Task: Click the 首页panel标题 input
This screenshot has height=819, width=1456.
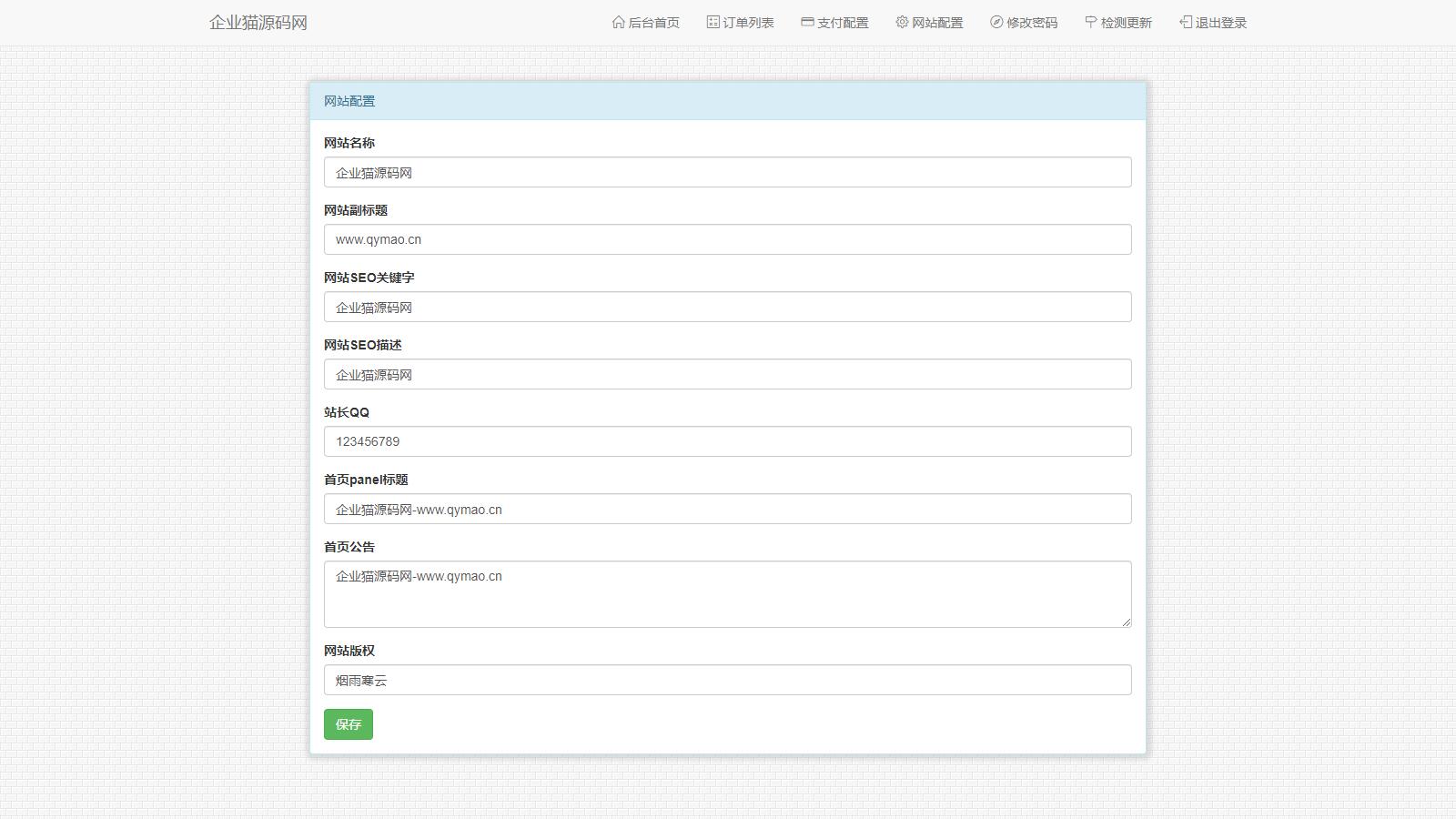Action: [727, 510]
